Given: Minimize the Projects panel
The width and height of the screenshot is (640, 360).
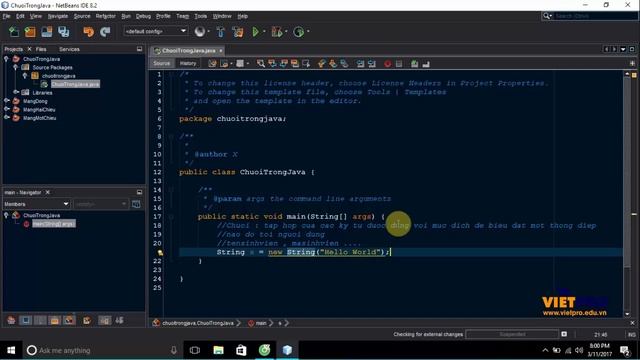Looking at the screenshot, I should tap(140, 49).
